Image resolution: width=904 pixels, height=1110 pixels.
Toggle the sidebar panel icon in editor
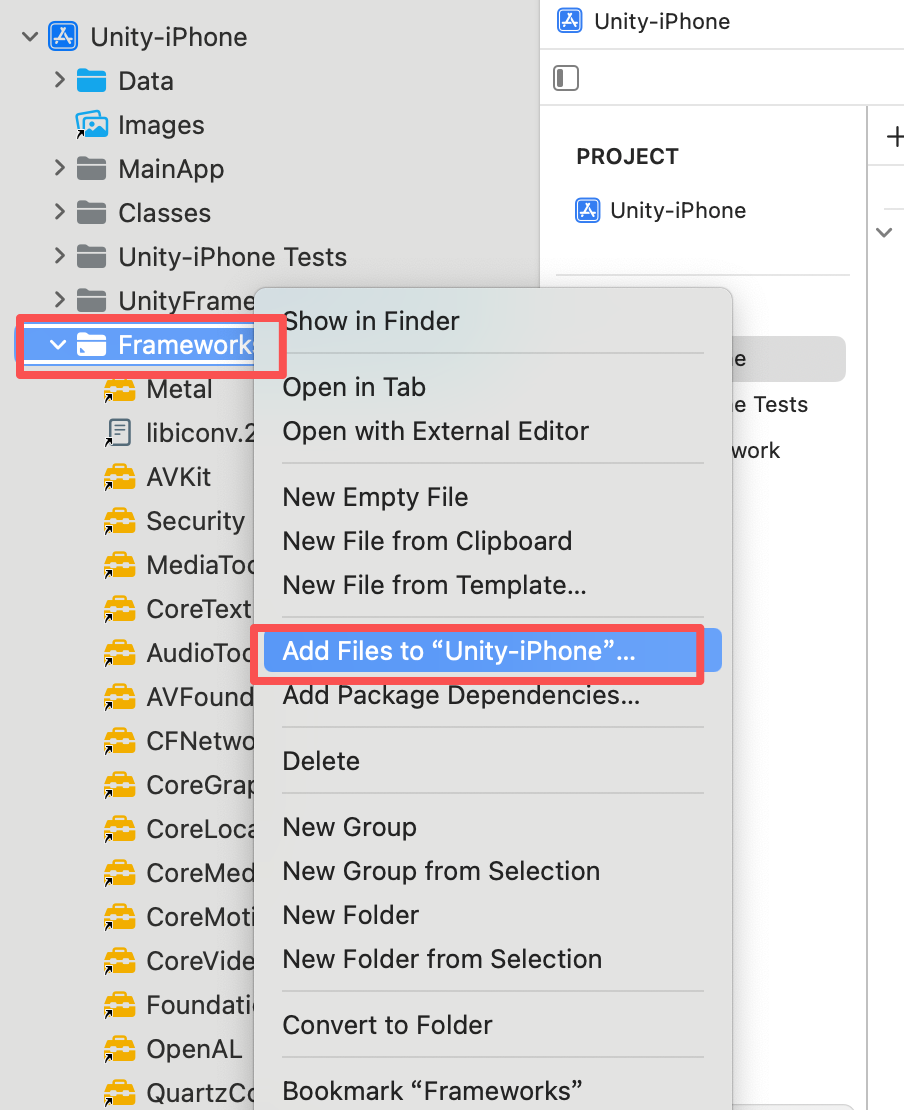point(566,78)
